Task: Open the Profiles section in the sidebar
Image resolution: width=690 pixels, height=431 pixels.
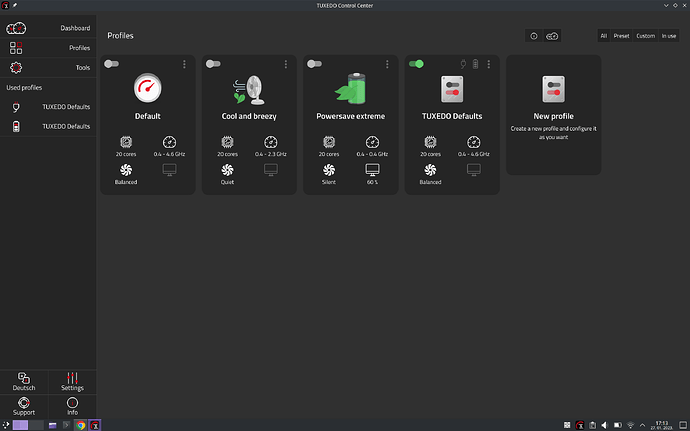Action: 48,48
